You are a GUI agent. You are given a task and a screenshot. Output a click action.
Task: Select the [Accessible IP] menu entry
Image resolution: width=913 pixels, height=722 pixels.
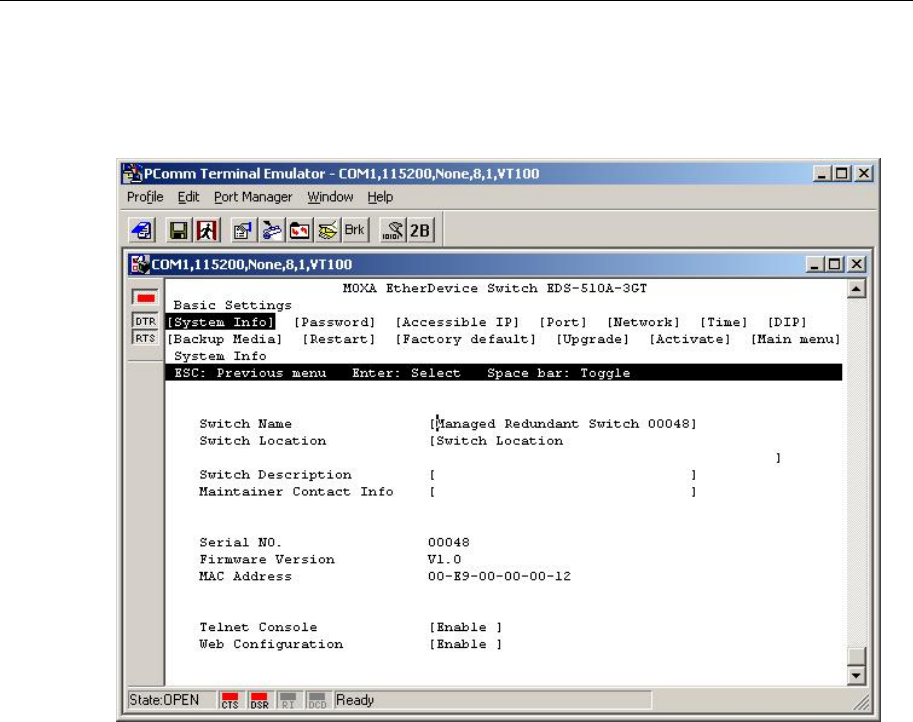pyautogui.click(x=457, y=322)
